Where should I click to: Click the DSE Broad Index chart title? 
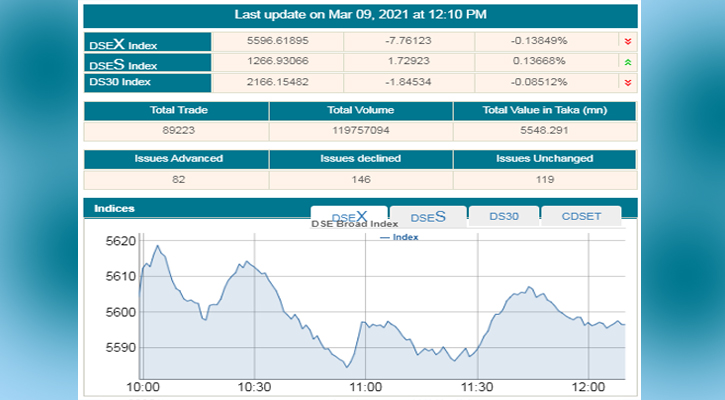coord(354,225)
